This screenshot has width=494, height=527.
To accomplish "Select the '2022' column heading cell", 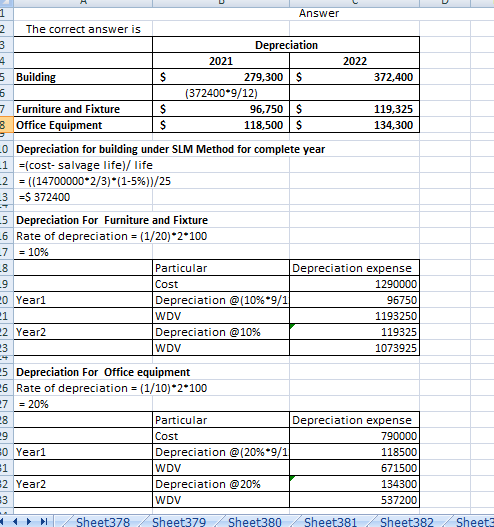I will (355, 61).
